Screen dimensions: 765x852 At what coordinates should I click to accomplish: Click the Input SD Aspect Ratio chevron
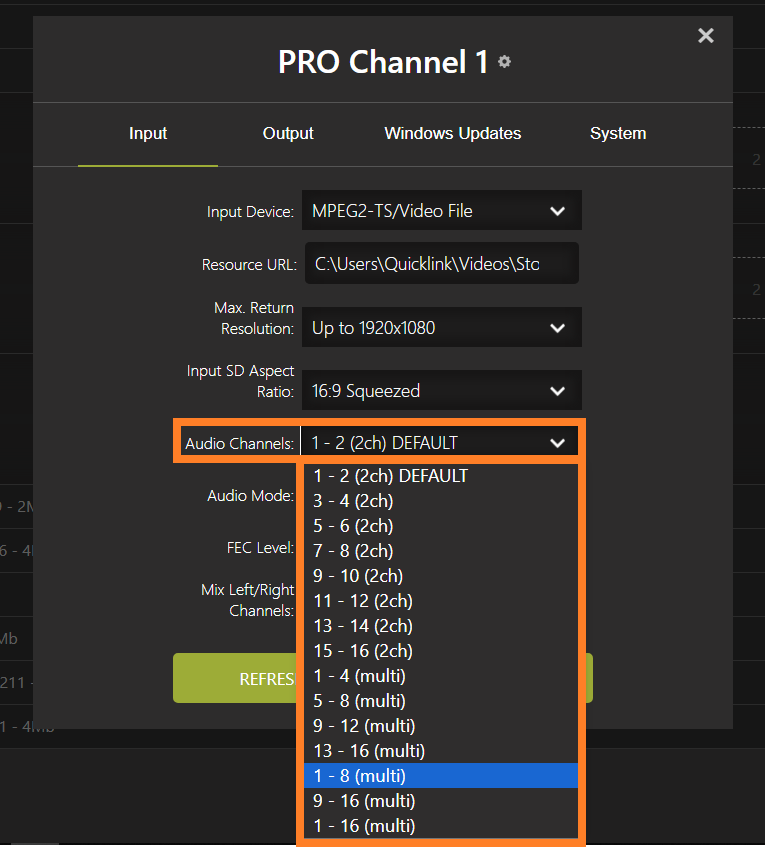click(557, 390)
